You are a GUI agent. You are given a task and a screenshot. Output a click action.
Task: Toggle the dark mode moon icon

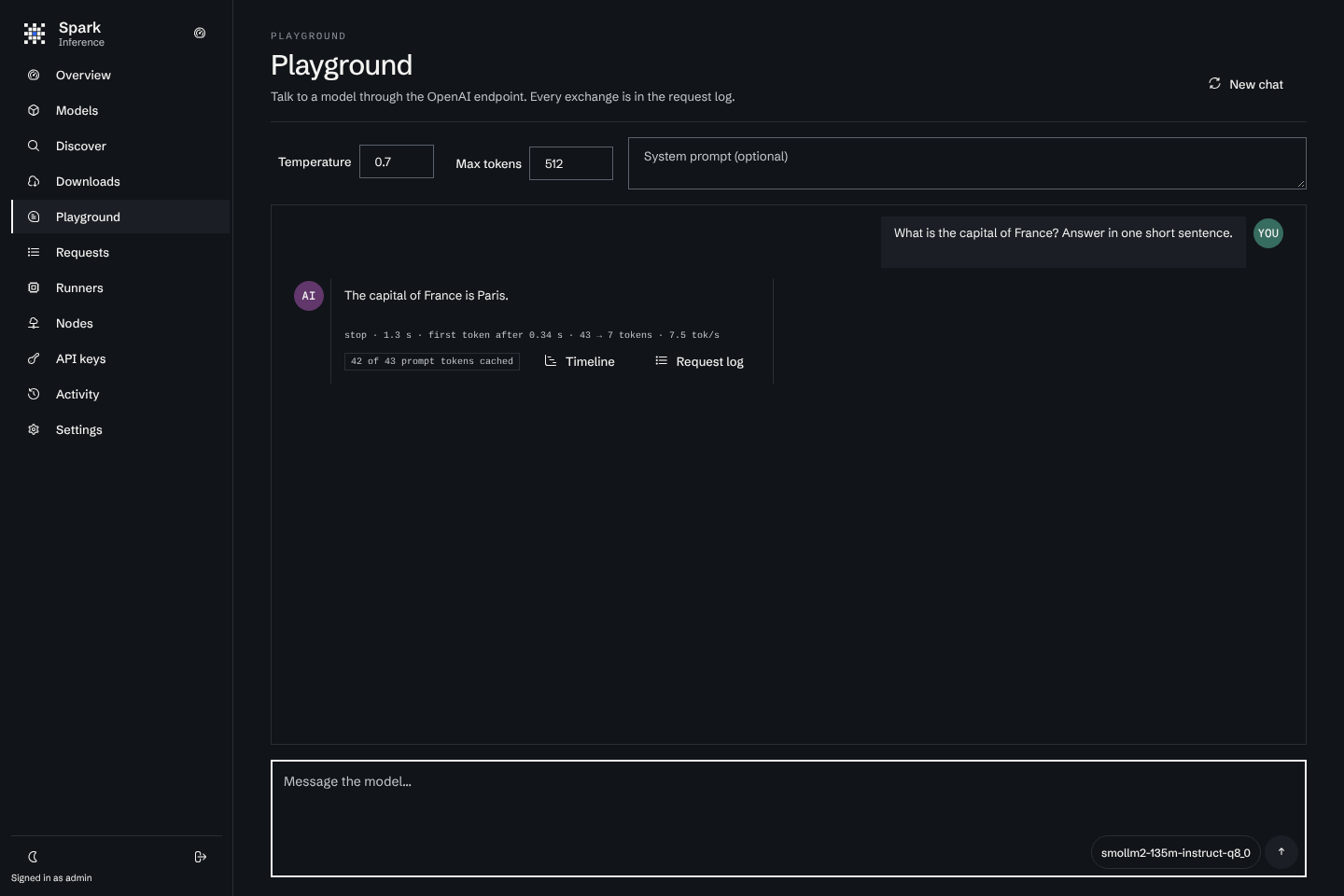coord(33,857)
